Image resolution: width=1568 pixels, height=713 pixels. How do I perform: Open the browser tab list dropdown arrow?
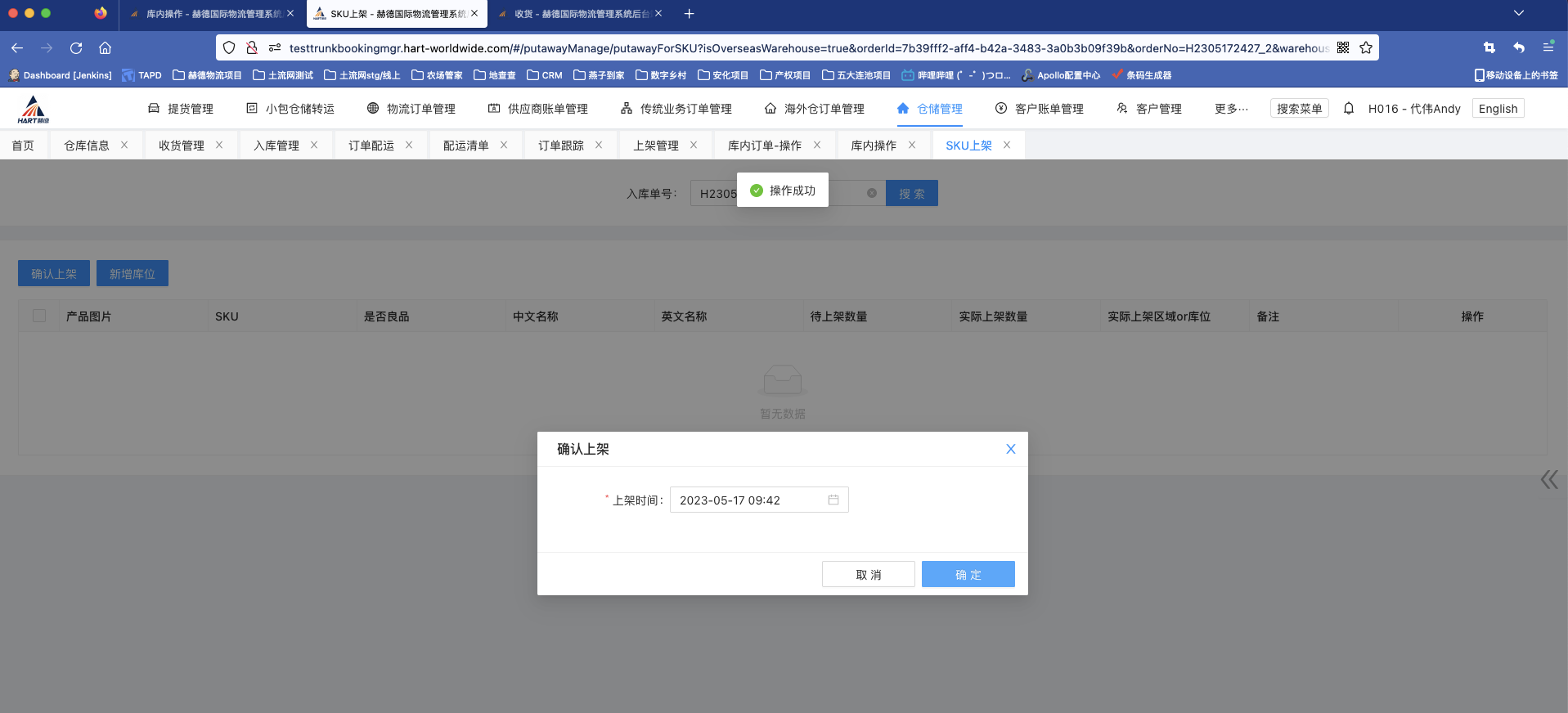[1518, 13]
